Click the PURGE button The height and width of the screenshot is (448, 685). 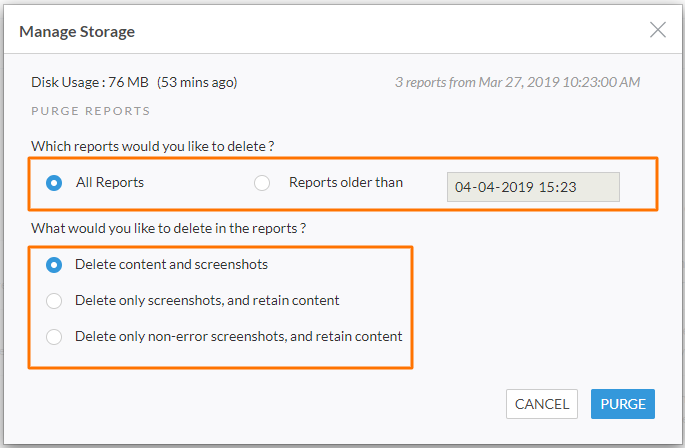(x=623, y=404)
